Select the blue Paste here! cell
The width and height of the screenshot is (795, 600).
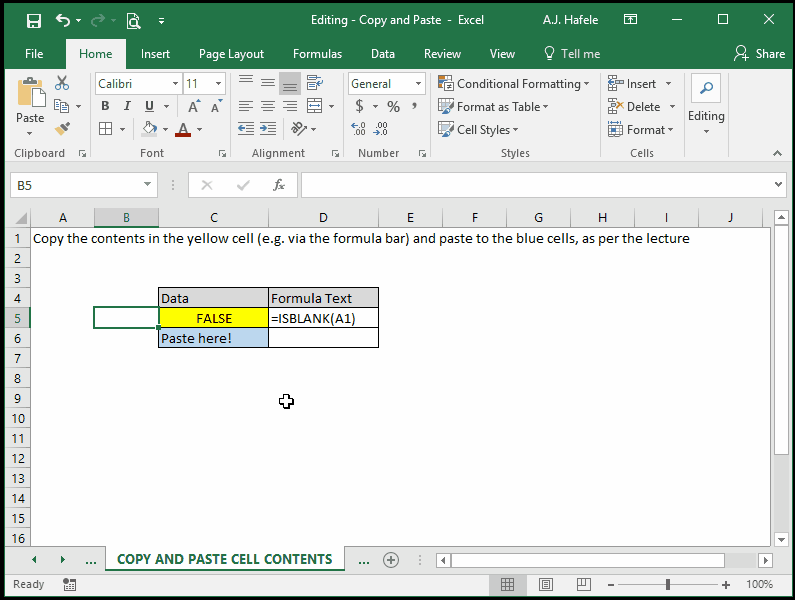213,338
